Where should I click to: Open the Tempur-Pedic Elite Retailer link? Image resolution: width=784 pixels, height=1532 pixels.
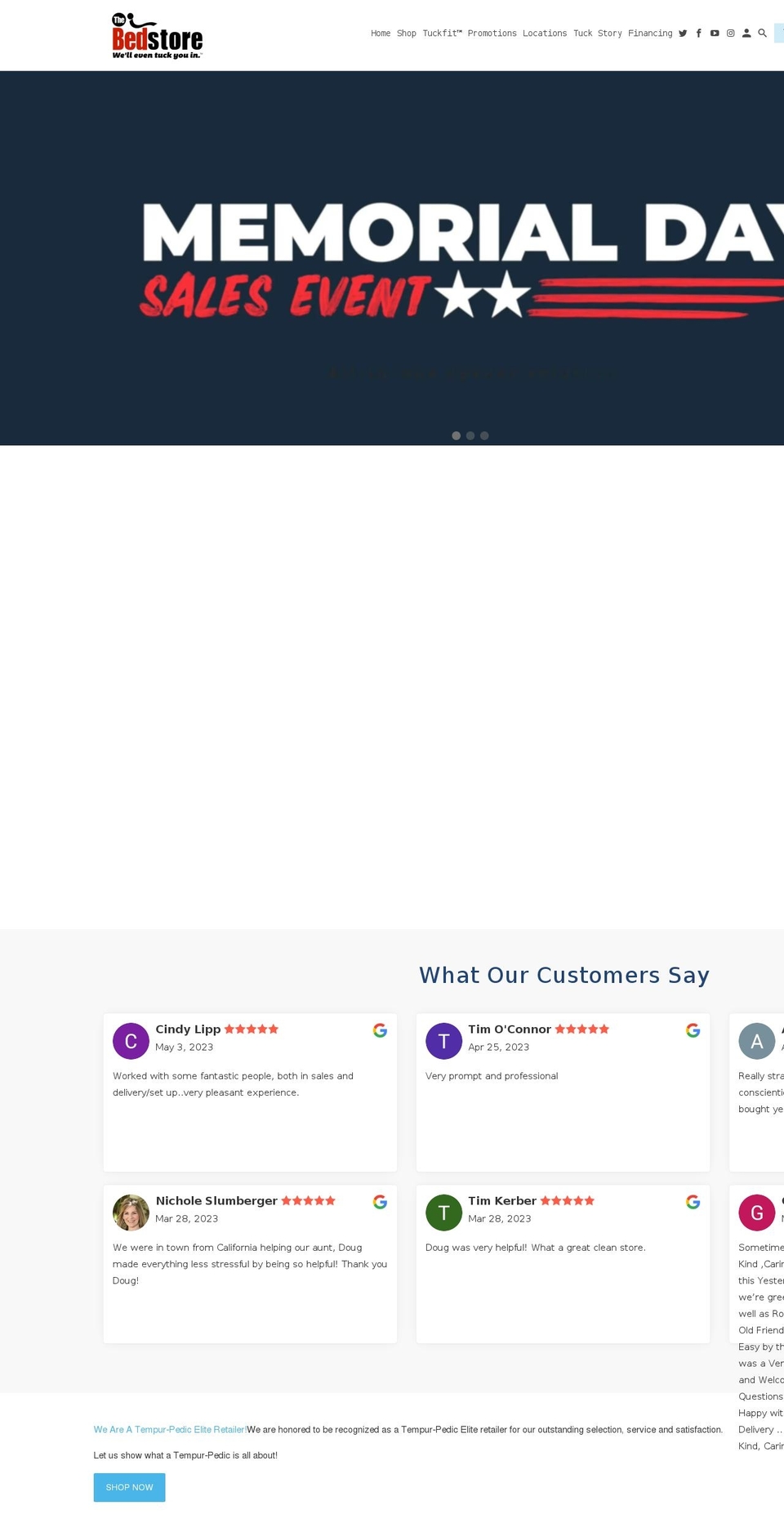click(170, 1430)
